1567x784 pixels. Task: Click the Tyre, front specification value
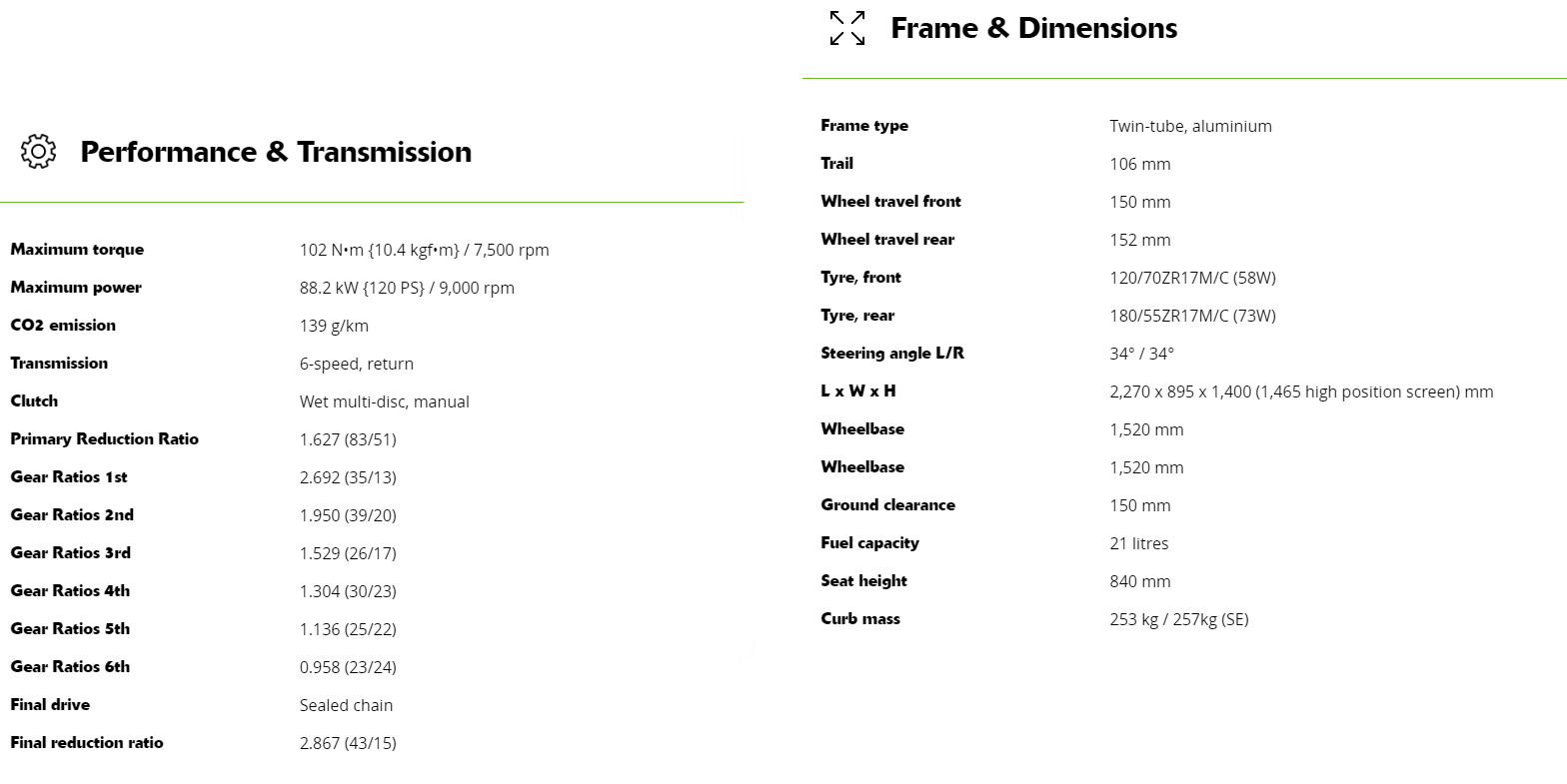click(1192, 278)
